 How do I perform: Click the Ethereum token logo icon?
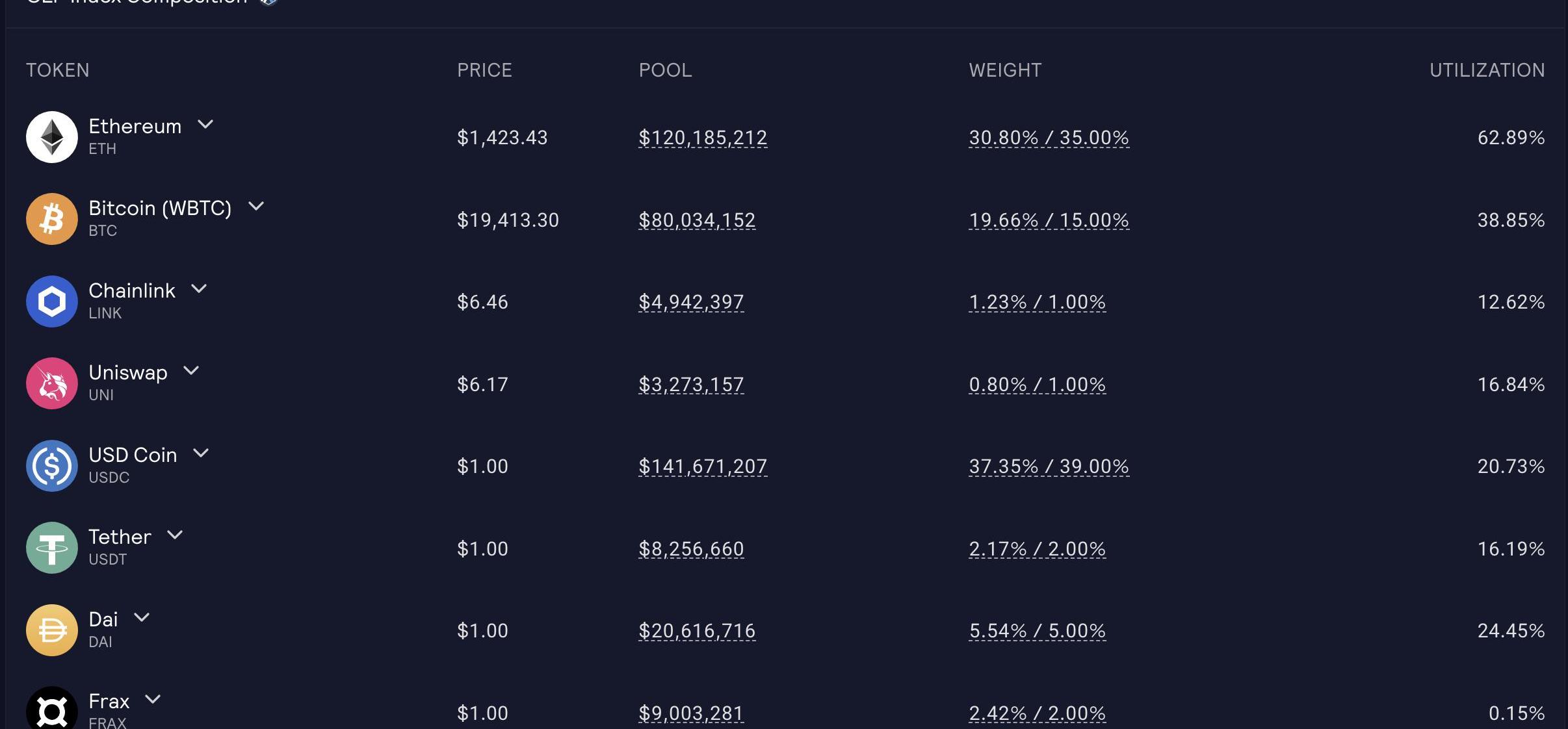[x=52, y=137]
